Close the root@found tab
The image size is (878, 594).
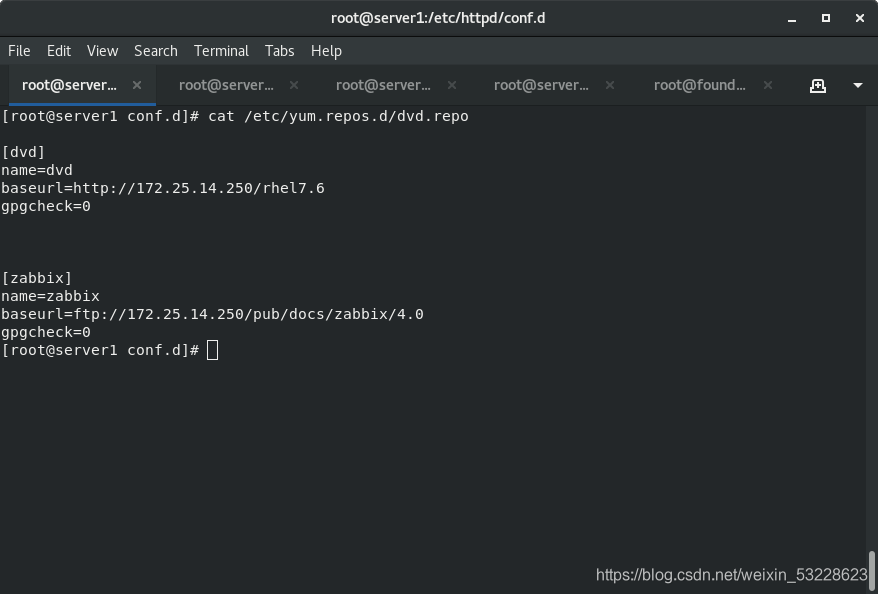click(768, 85)
